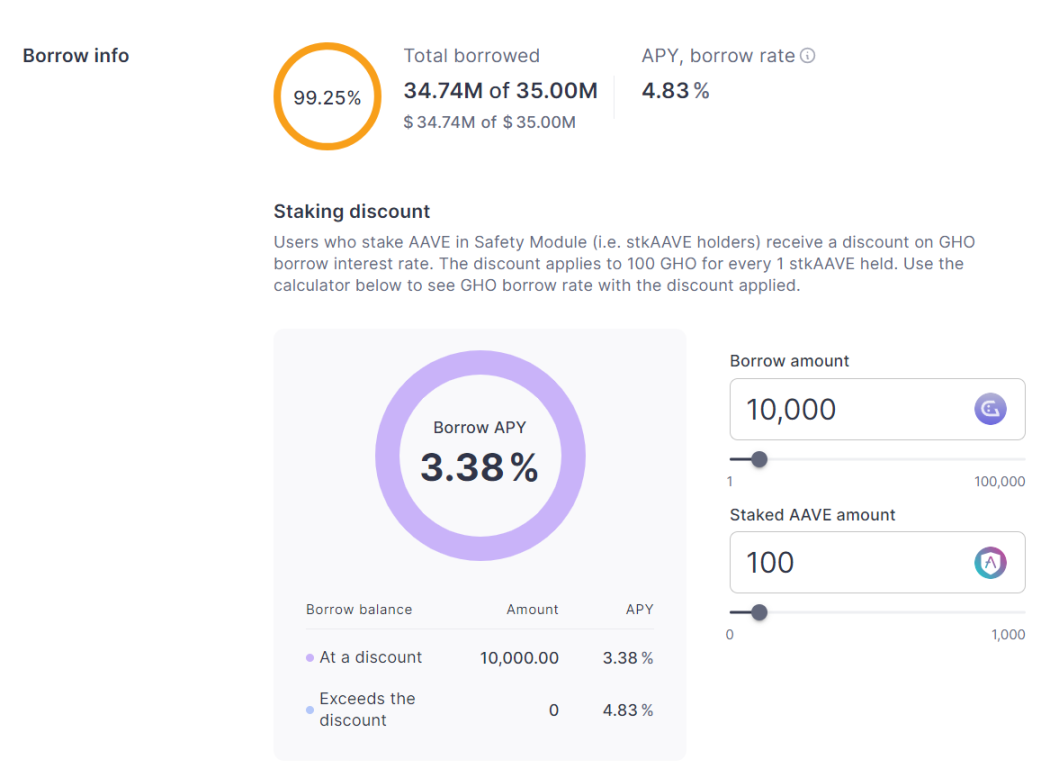
Task: Click the 'Exceeds the discount' legend dot
Action: 311,710
